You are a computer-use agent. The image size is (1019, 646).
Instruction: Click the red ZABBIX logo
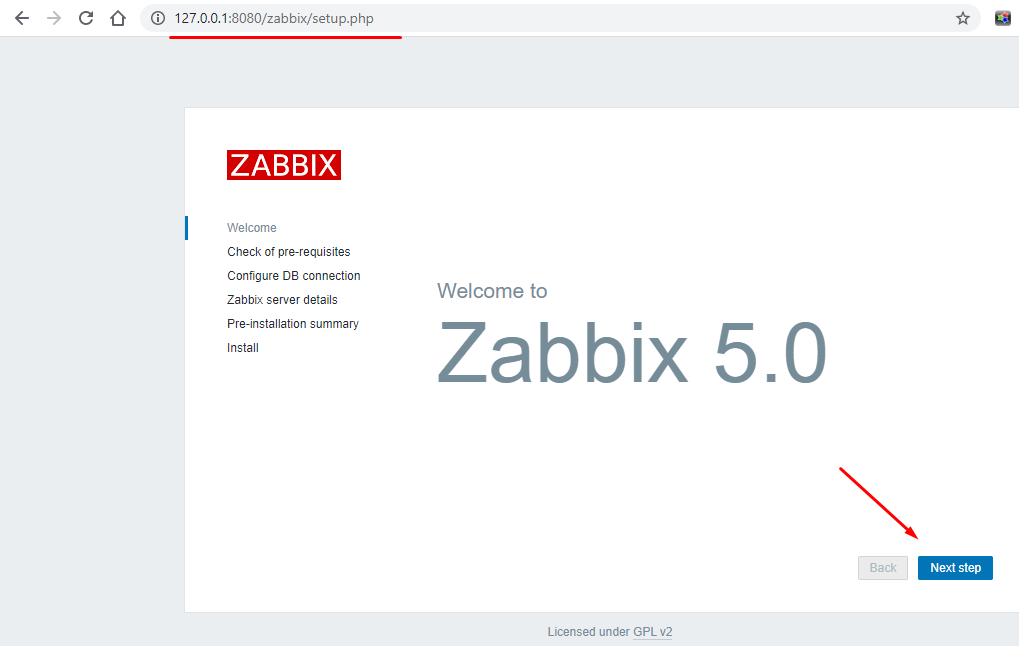[x=284, y=165]
